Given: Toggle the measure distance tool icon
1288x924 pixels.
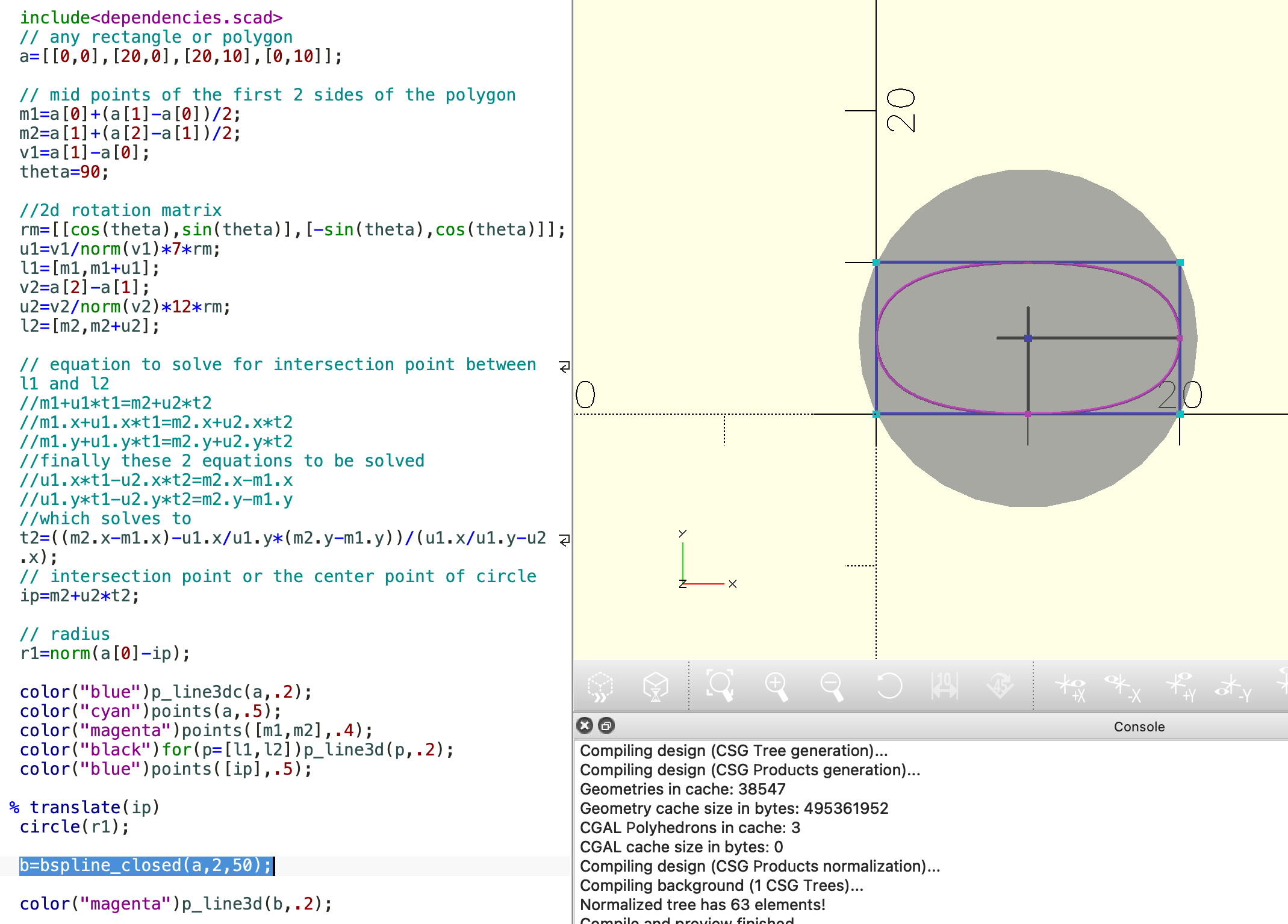Looking at the screenshot, I should point(944,686).
